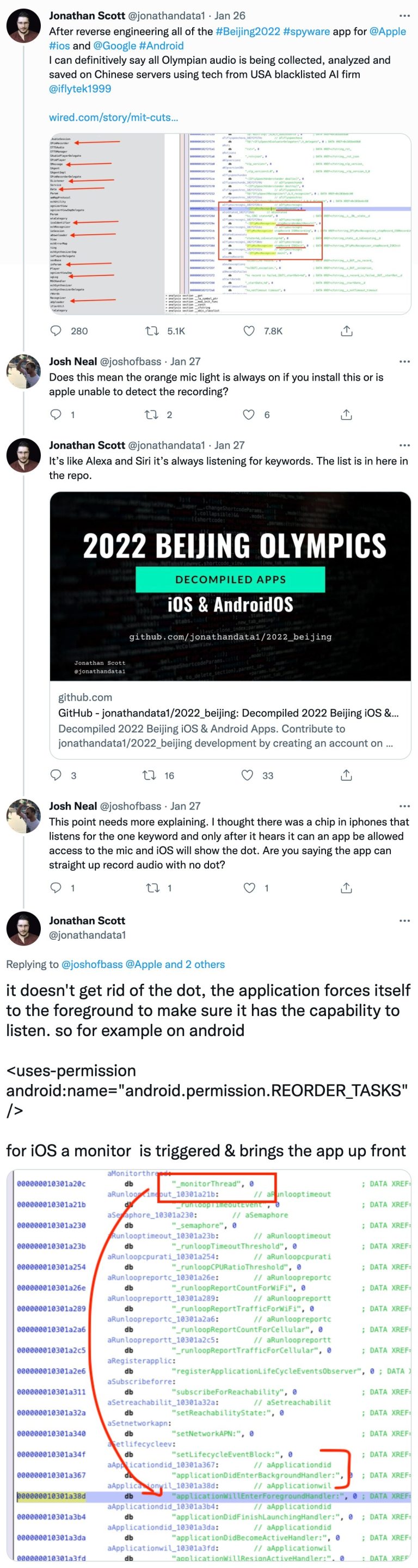418x1568 pixels.
Task: Open the GitHub 2022_beijing repo card
Action: pos(230,625)
